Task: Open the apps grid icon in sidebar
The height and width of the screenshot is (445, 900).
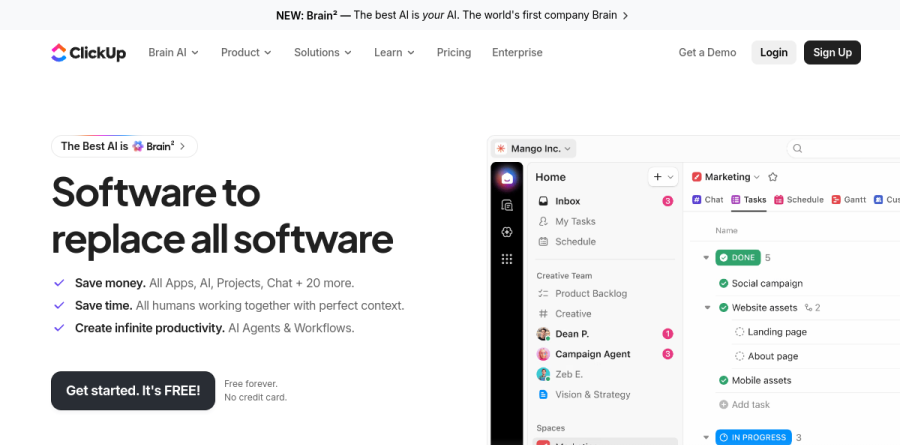Action: coord(507,259)
